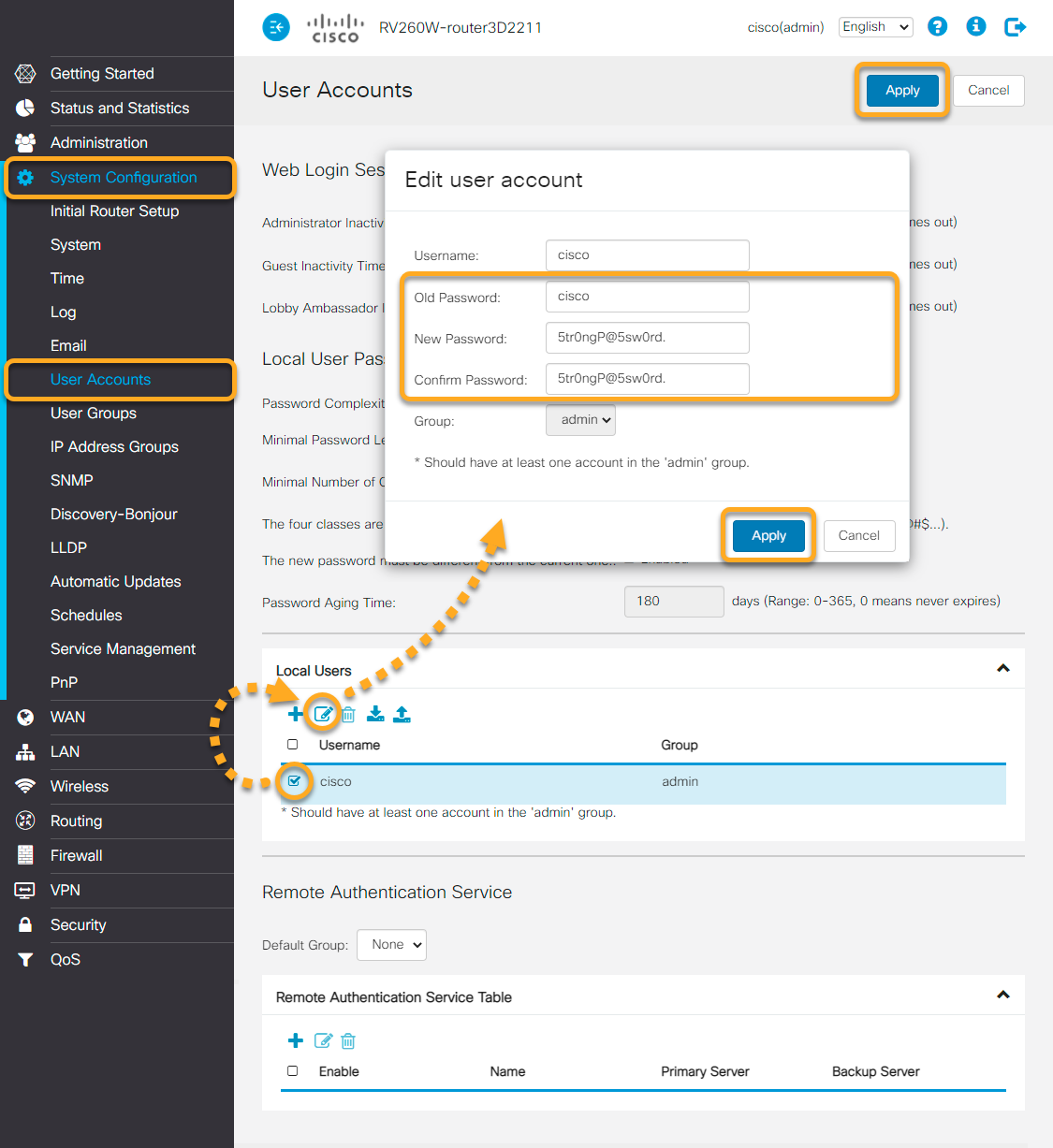The image size is (1053, 1148).
Task: Uncheck the cisco user row checkbox
Action: pos(295,780)
